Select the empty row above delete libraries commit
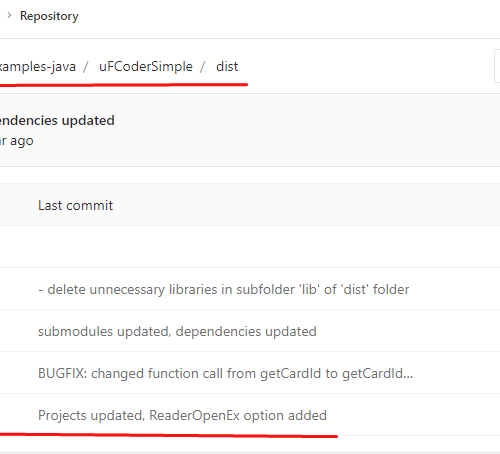The height and width of the screenshot is (454, 500). (250, 247)
